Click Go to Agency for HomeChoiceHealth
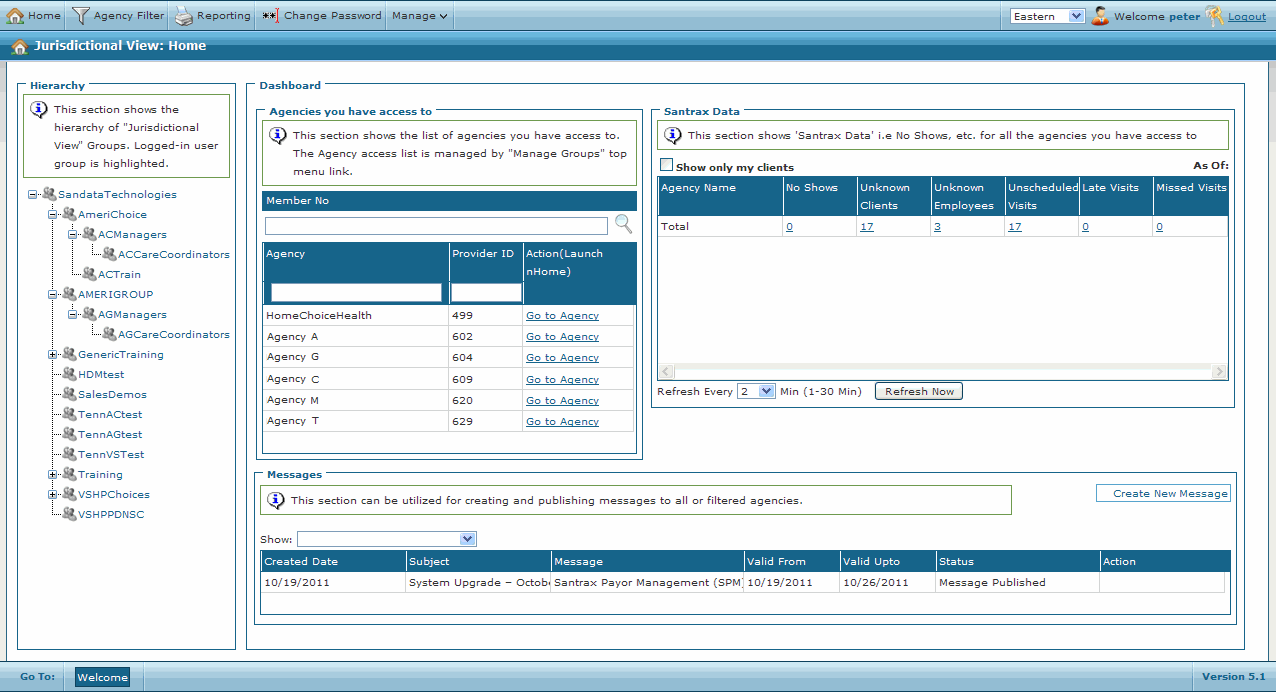The width and height of the screenshot is (1276, 692). point(562,316)
